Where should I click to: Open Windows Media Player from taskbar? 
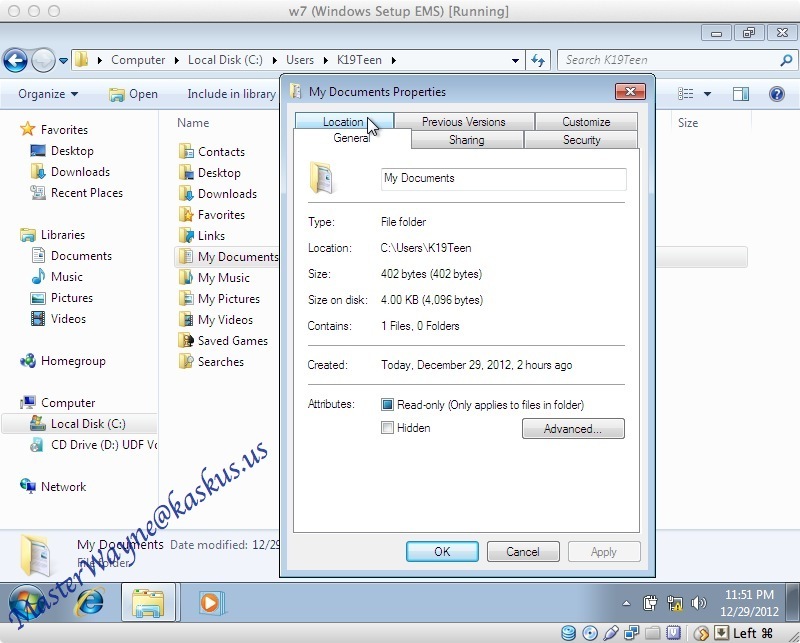210,602
